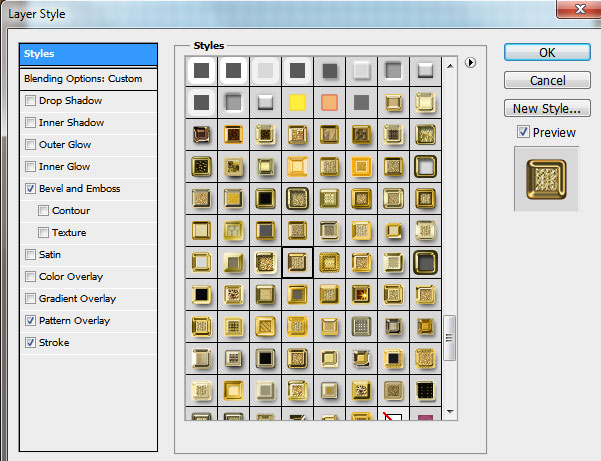Open the Styles flyout menu arrow

click(470, 62)
